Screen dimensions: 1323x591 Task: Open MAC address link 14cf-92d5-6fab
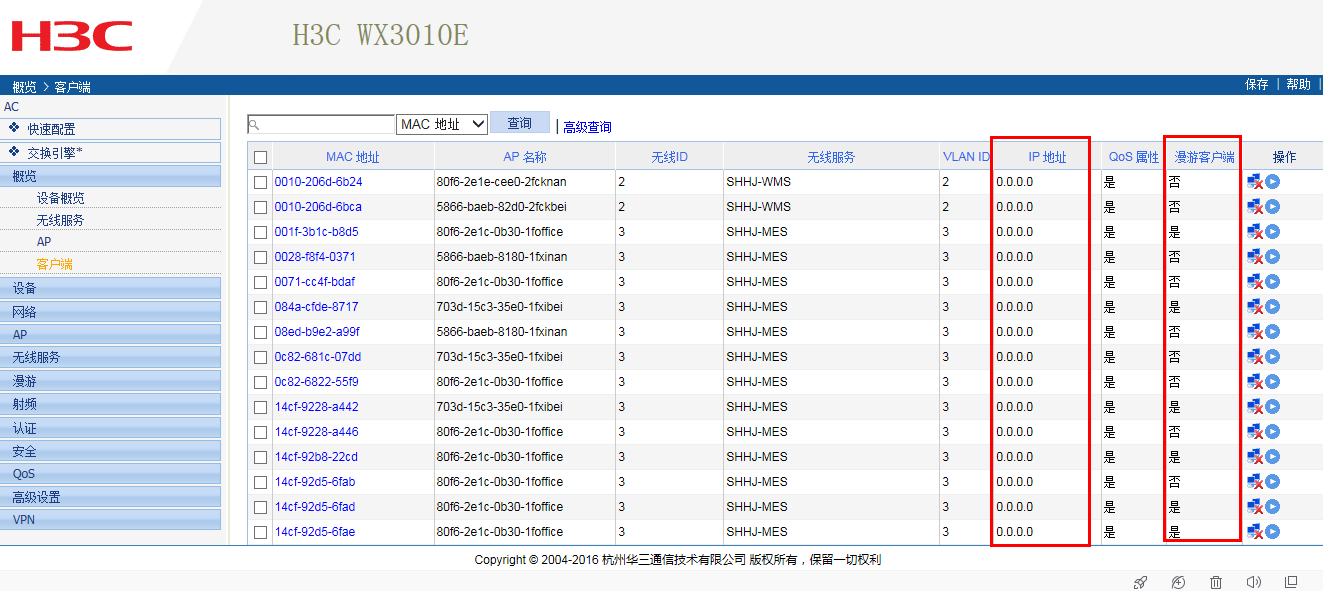pos(315,482)
